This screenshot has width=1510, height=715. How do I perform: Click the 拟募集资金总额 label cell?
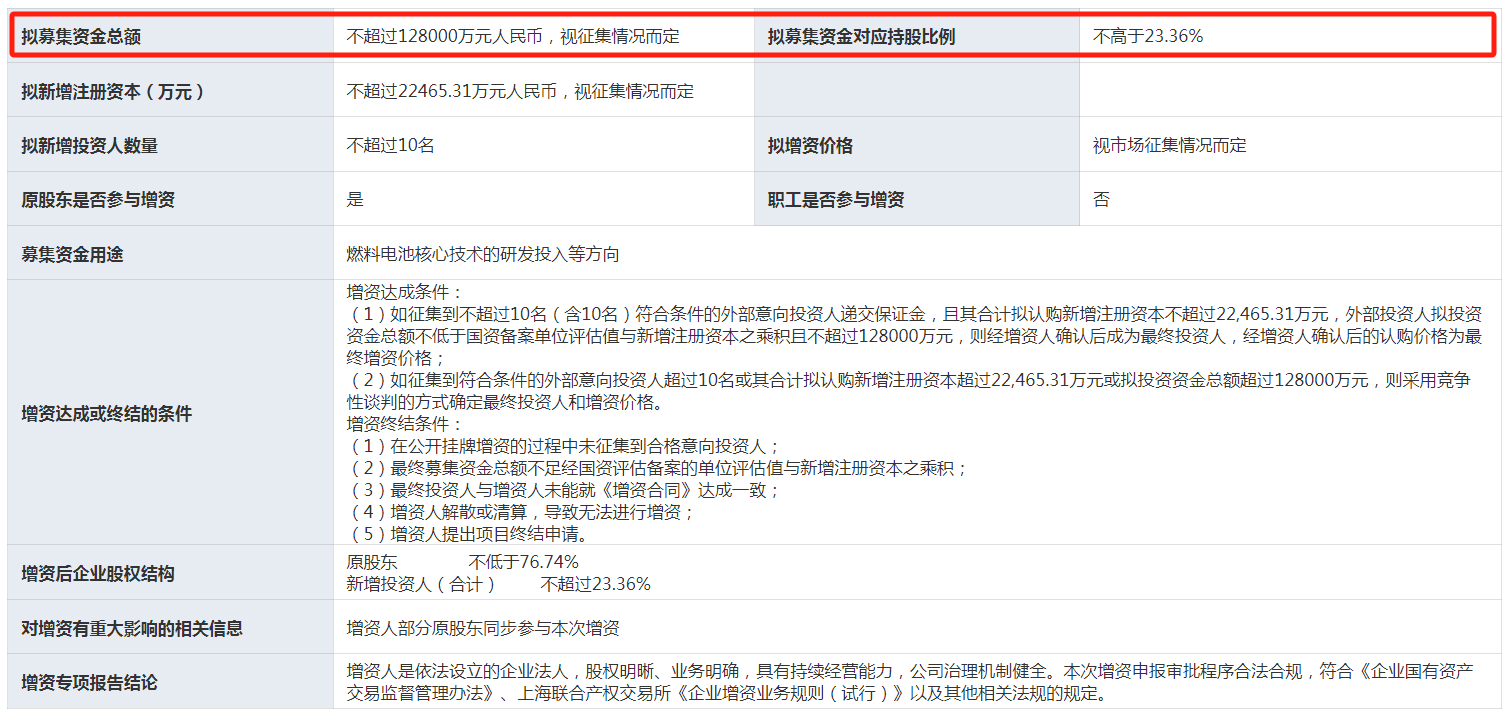click(x=82, y=37)
